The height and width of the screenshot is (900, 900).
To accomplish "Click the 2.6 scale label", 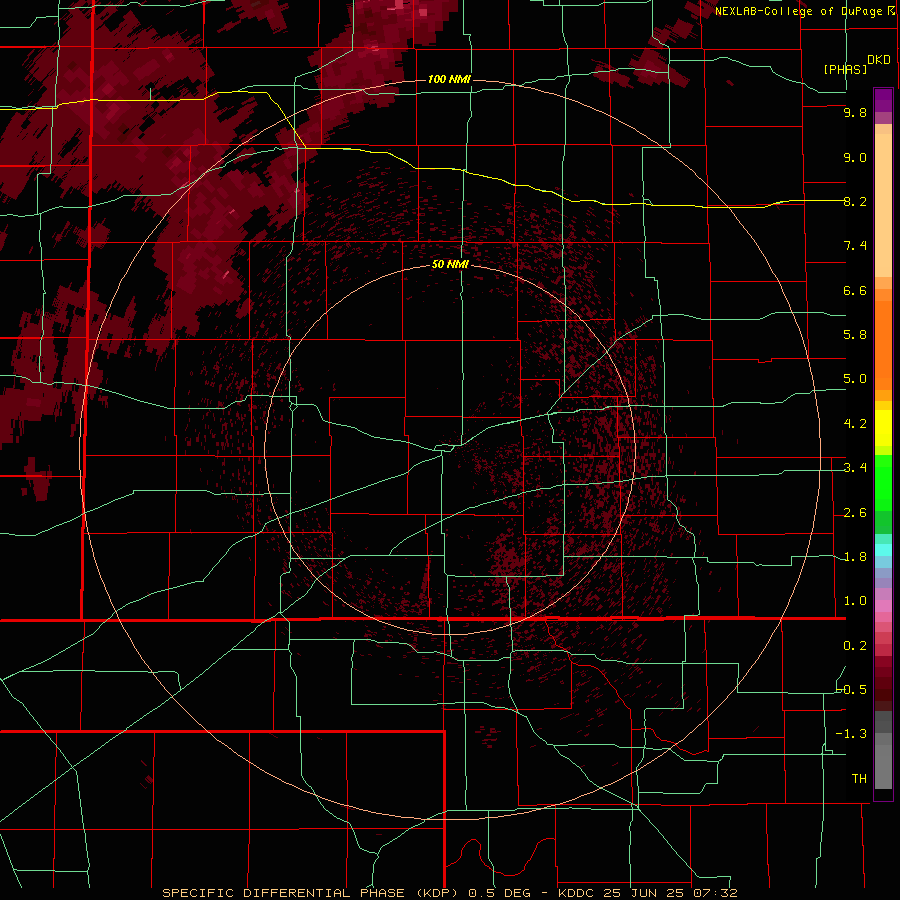I will [855, 513].
